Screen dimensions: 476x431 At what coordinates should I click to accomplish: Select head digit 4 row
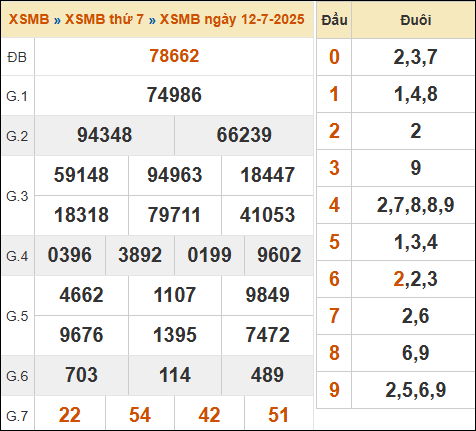coord(396,205)
